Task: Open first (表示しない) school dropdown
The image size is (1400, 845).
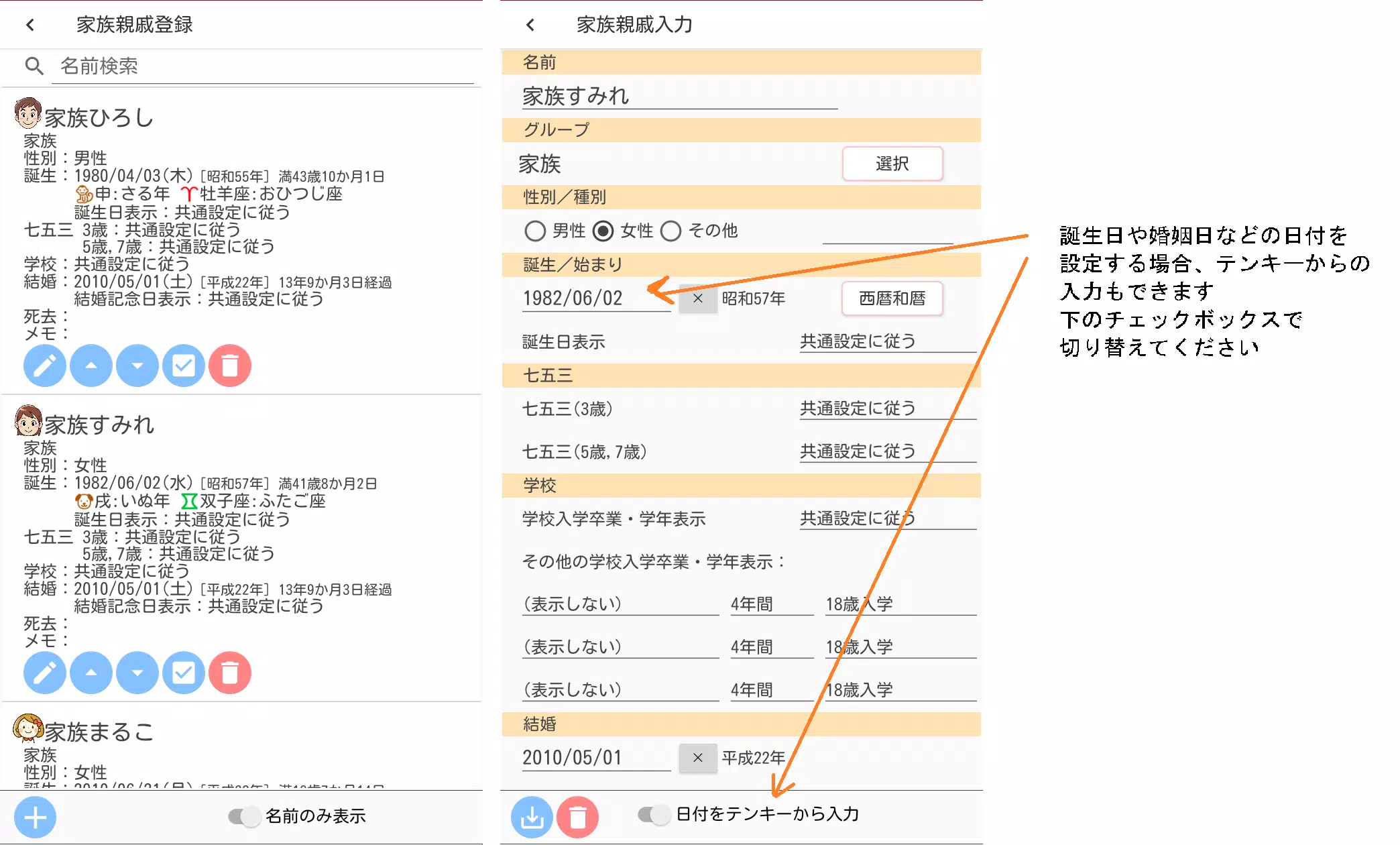Action: [x=620, y=604]
